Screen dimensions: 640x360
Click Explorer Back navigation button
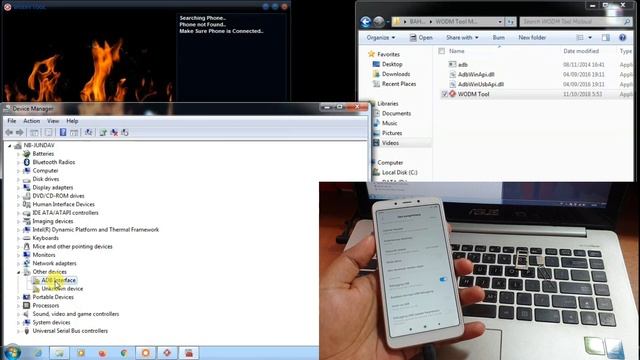click(366, 21)
